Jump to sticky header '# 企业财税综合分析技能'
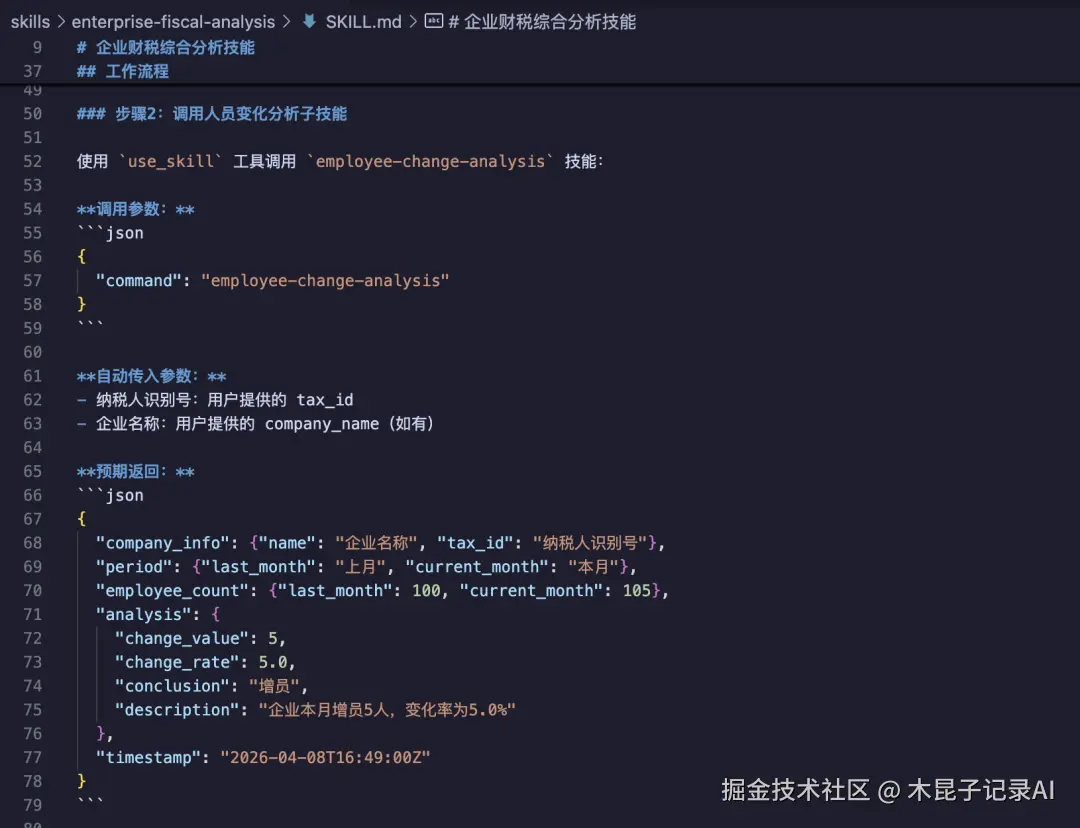The width and height of the screenshot is (1080, 828). pos(165,48)
